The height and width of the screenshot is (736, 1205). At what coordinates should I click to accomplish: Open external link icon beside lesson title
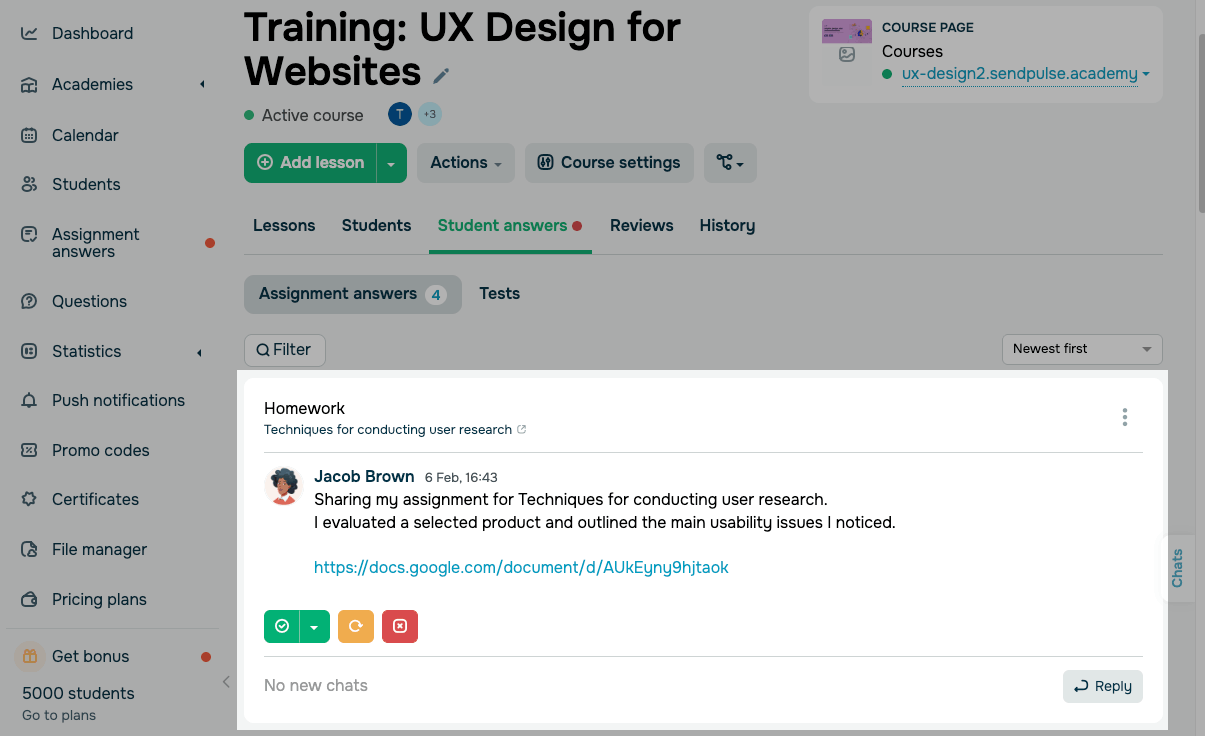[x=522, y=430]
